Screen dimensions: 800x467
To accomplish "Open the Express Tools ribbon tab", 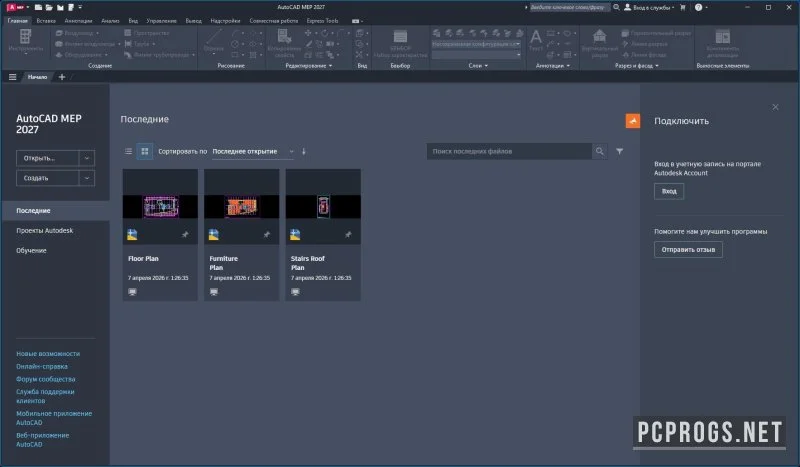I will [x=322, y=21].
